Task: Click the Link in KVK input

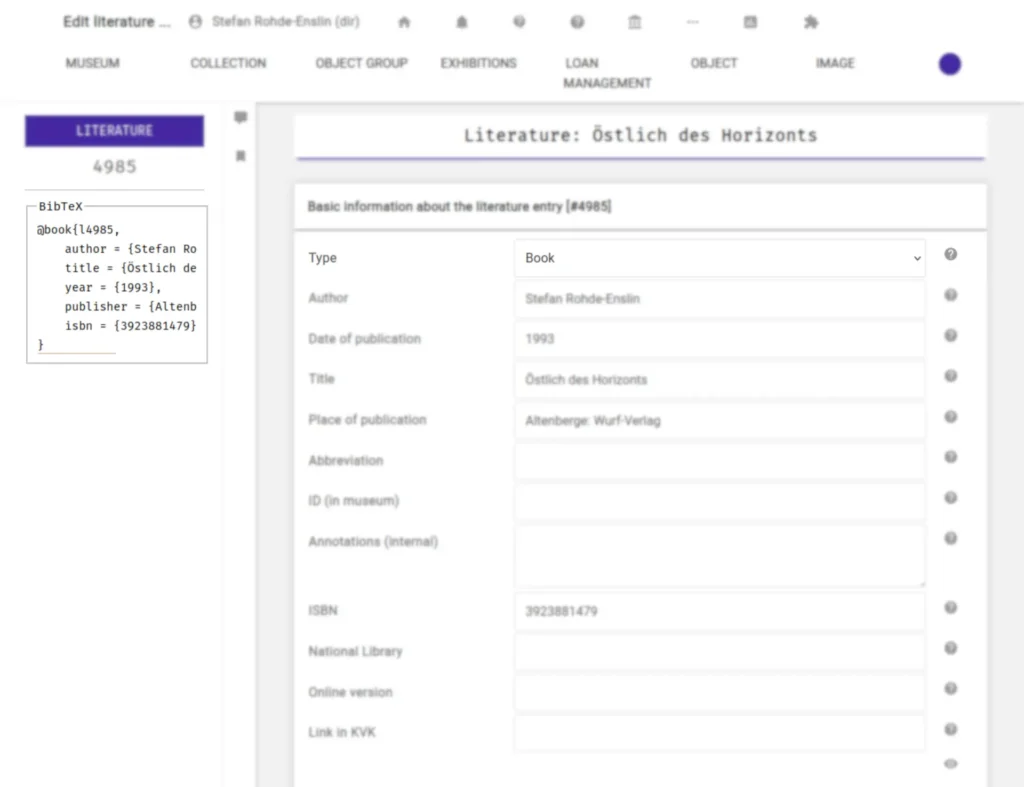Action: click(720, 733)
